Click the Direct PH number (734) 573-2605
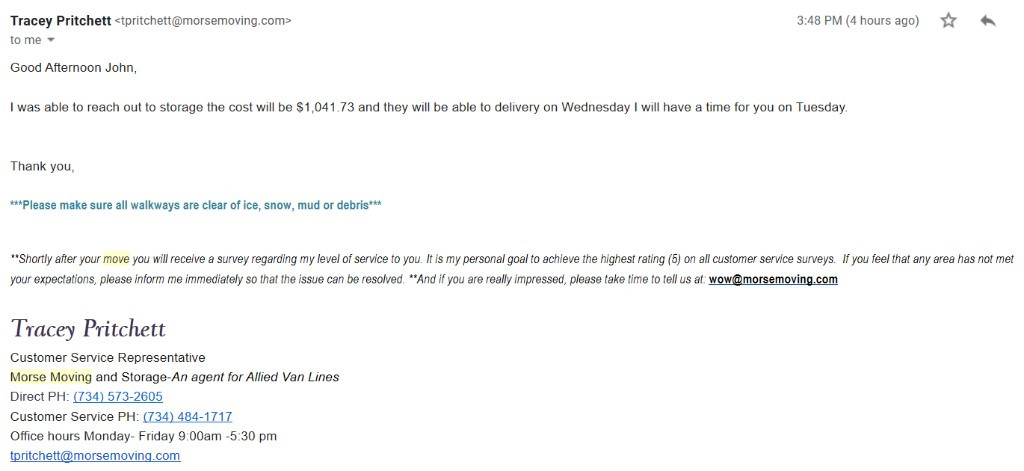Viewport: 1024px width, 471px height. [117, 397]
